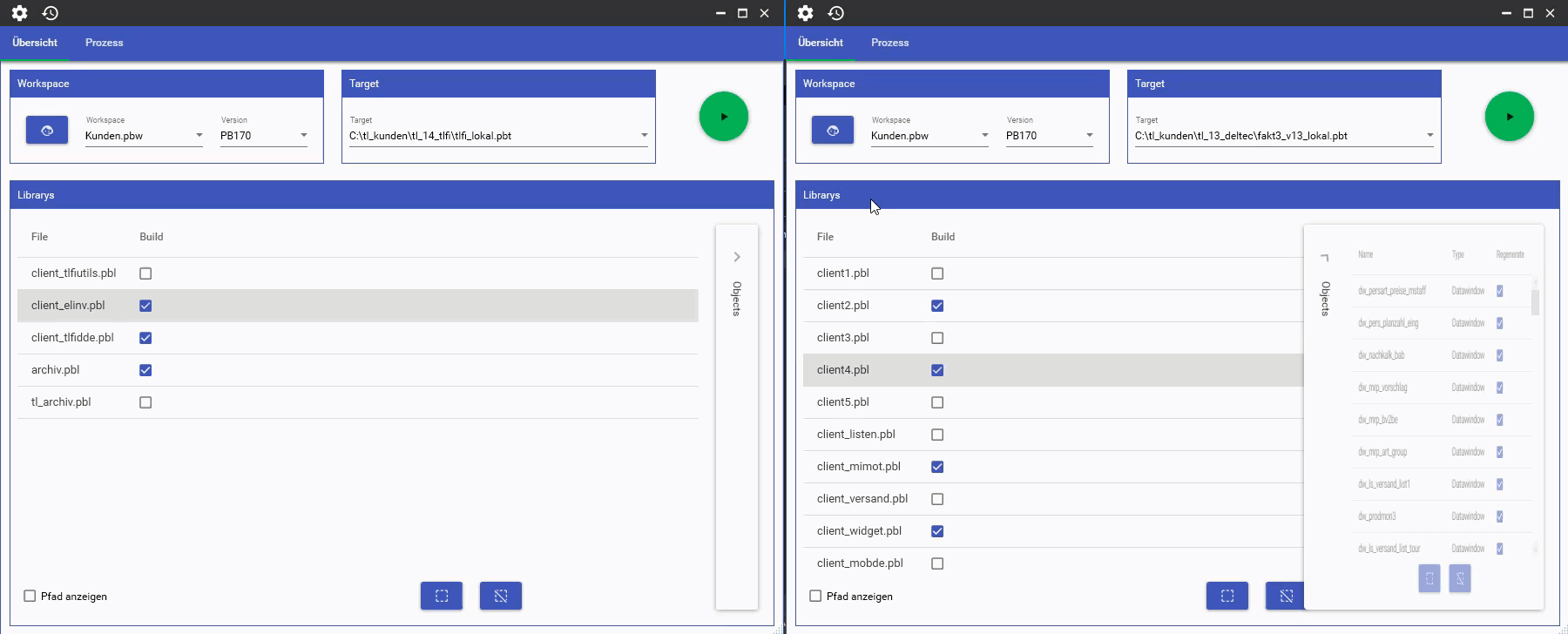Start the build for target tlfi_lokal.pbt
The height and width of the screenshot is (634, 1568).
(x=723, y=117)
